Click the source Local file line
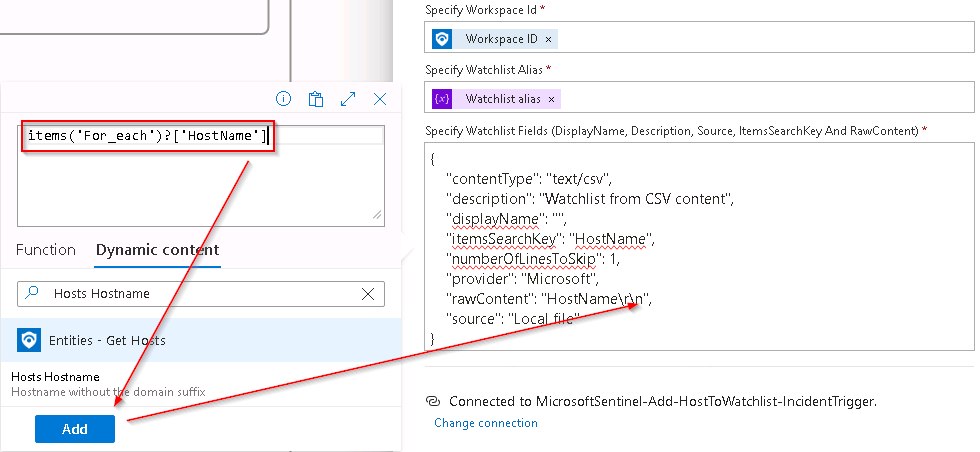Viewport: 980px width, 452px height. (x=513, y=319)
